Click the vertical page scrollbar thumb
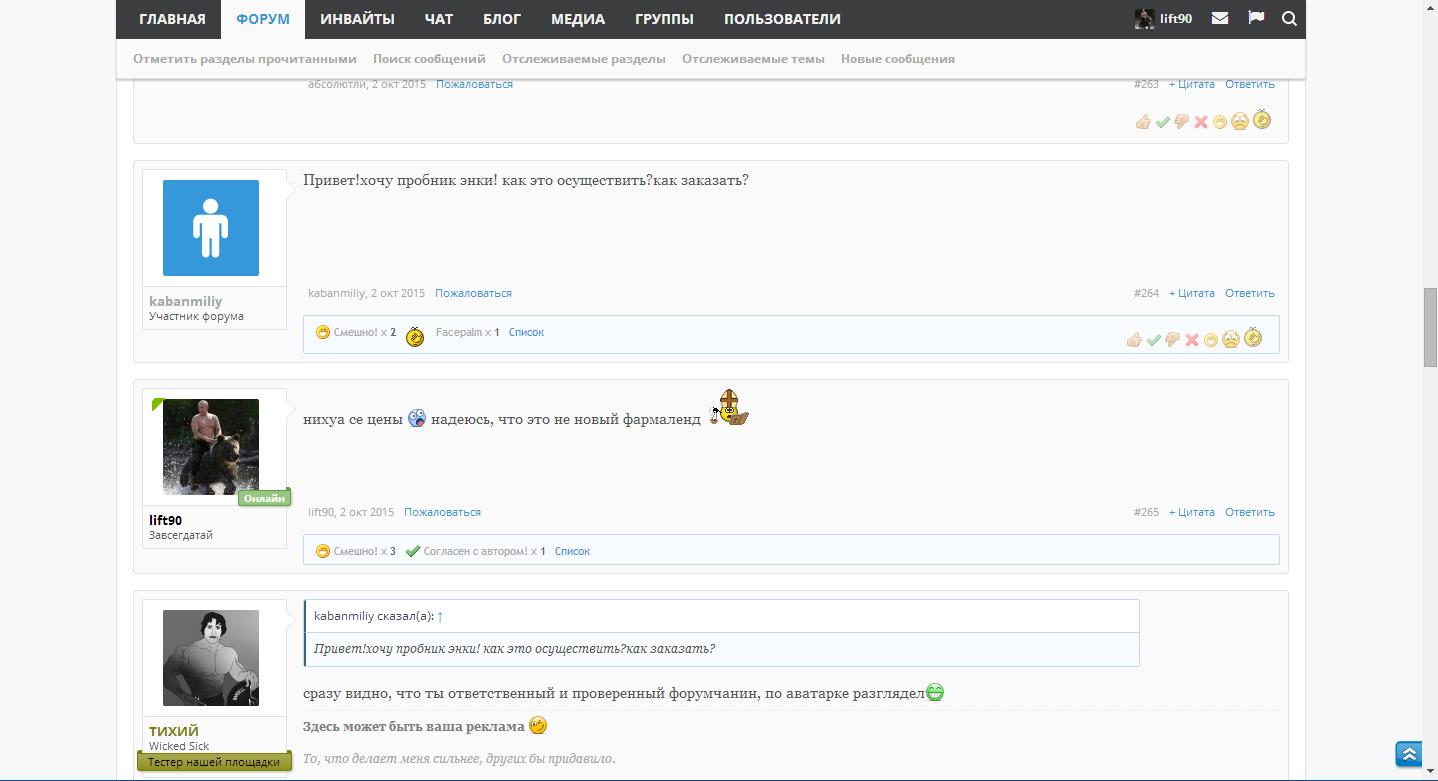 pyautogui.click(x=1430, y=326)
